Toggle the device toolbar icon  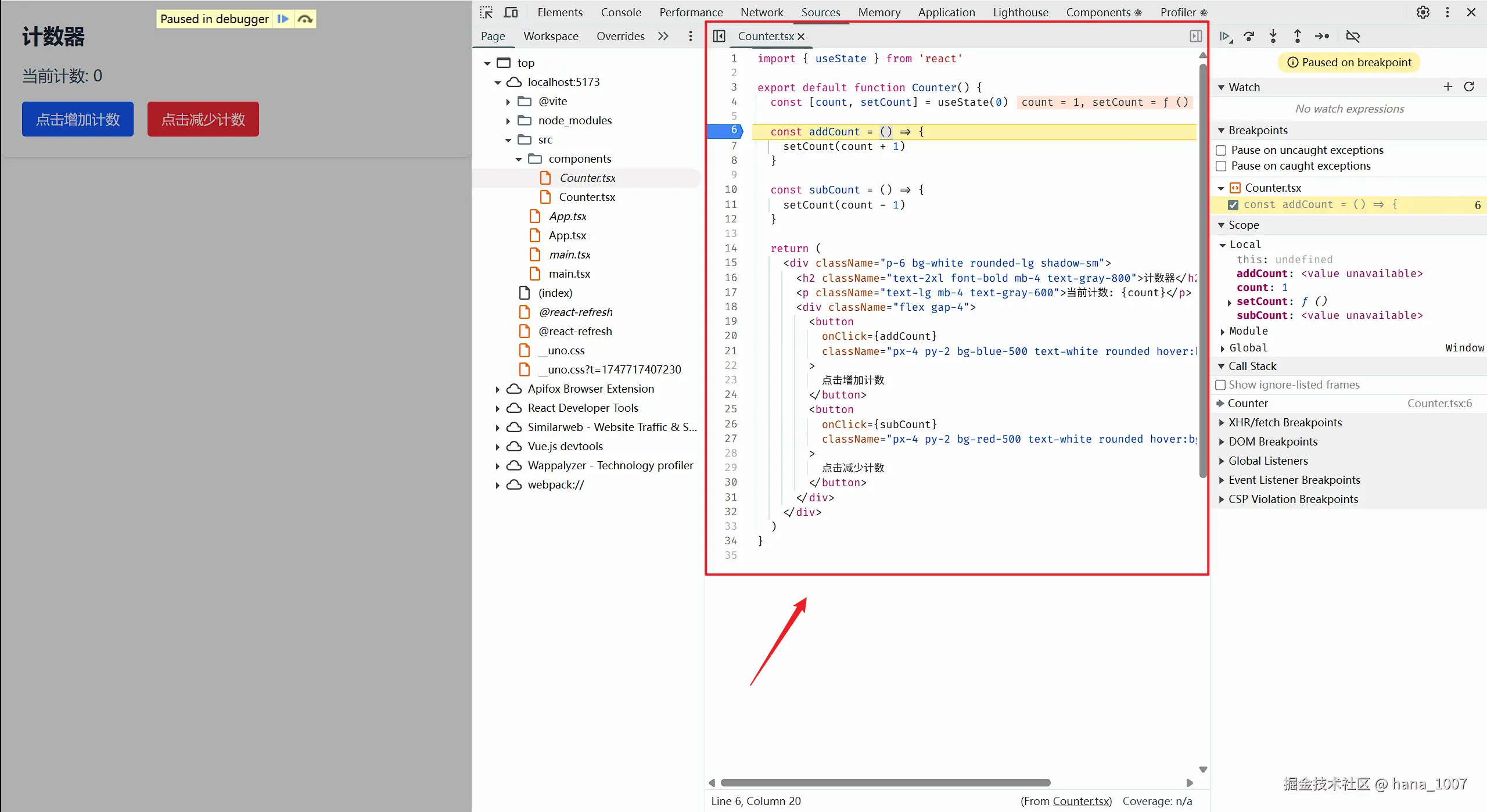pos(511,12)
